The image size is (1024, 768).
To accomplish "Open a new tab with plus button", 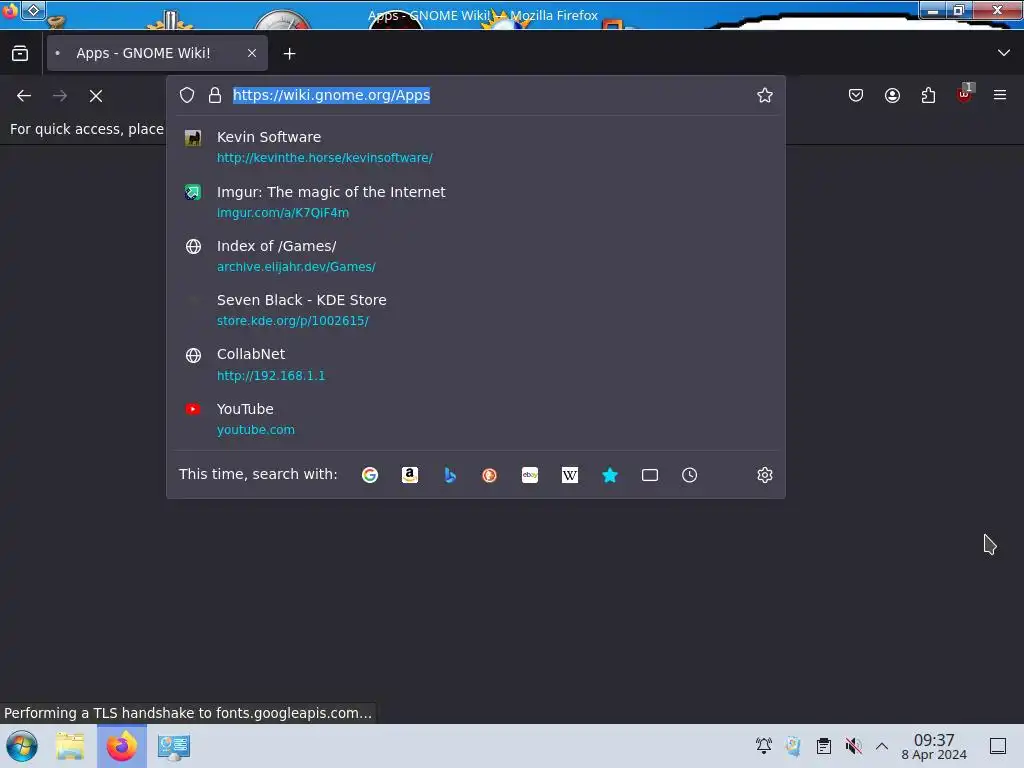I will coord(289,54).
